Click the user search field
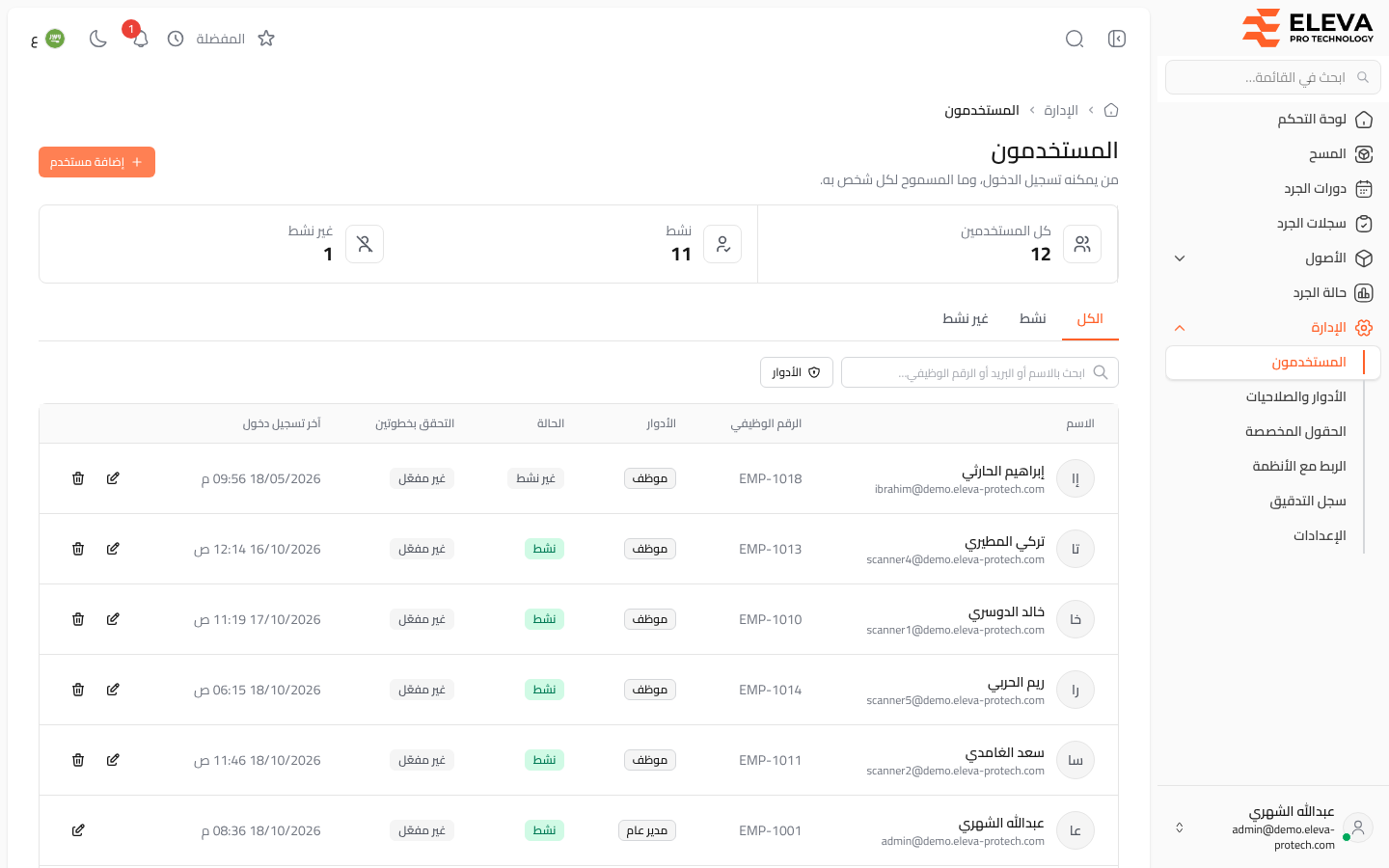Screen dimensions: 1389x868 tap(980, 372)
